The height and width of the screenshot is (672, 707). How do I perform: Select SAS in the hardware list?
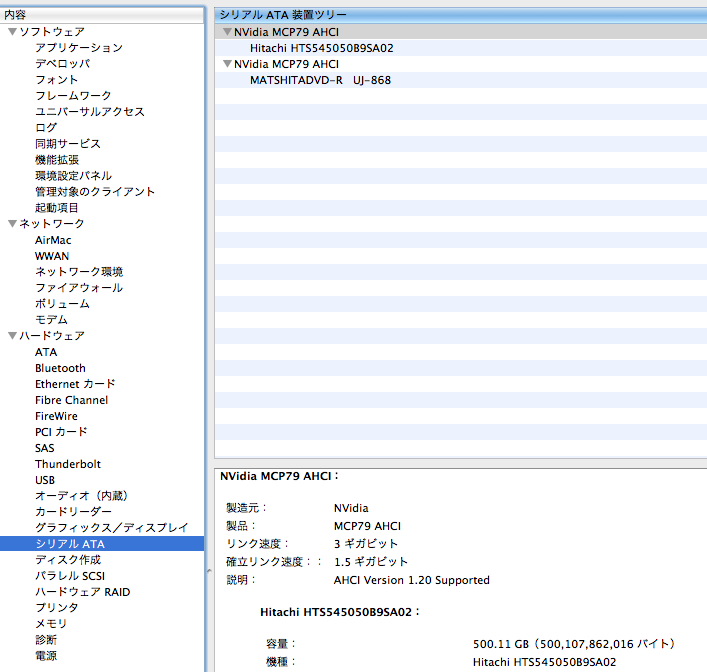click(x=45, y=448)
